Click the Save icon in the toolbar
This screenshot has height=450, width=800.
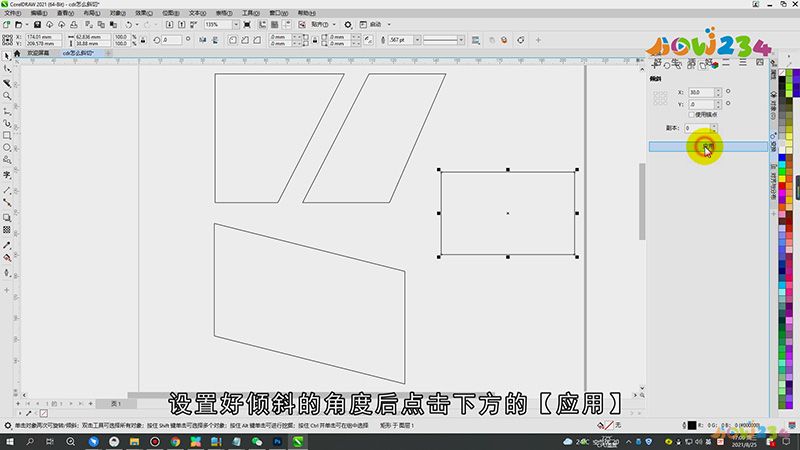tap(37, 24)
